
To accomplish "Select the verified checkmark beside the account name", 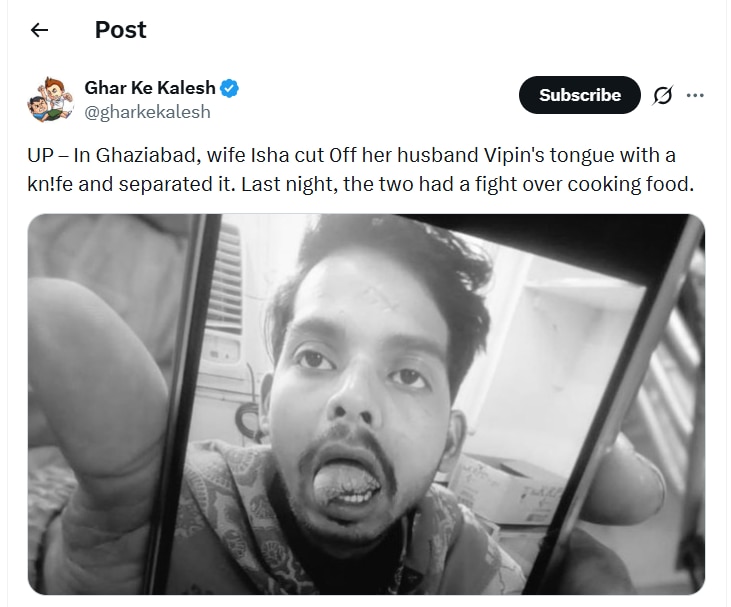I will pos(230,89).
